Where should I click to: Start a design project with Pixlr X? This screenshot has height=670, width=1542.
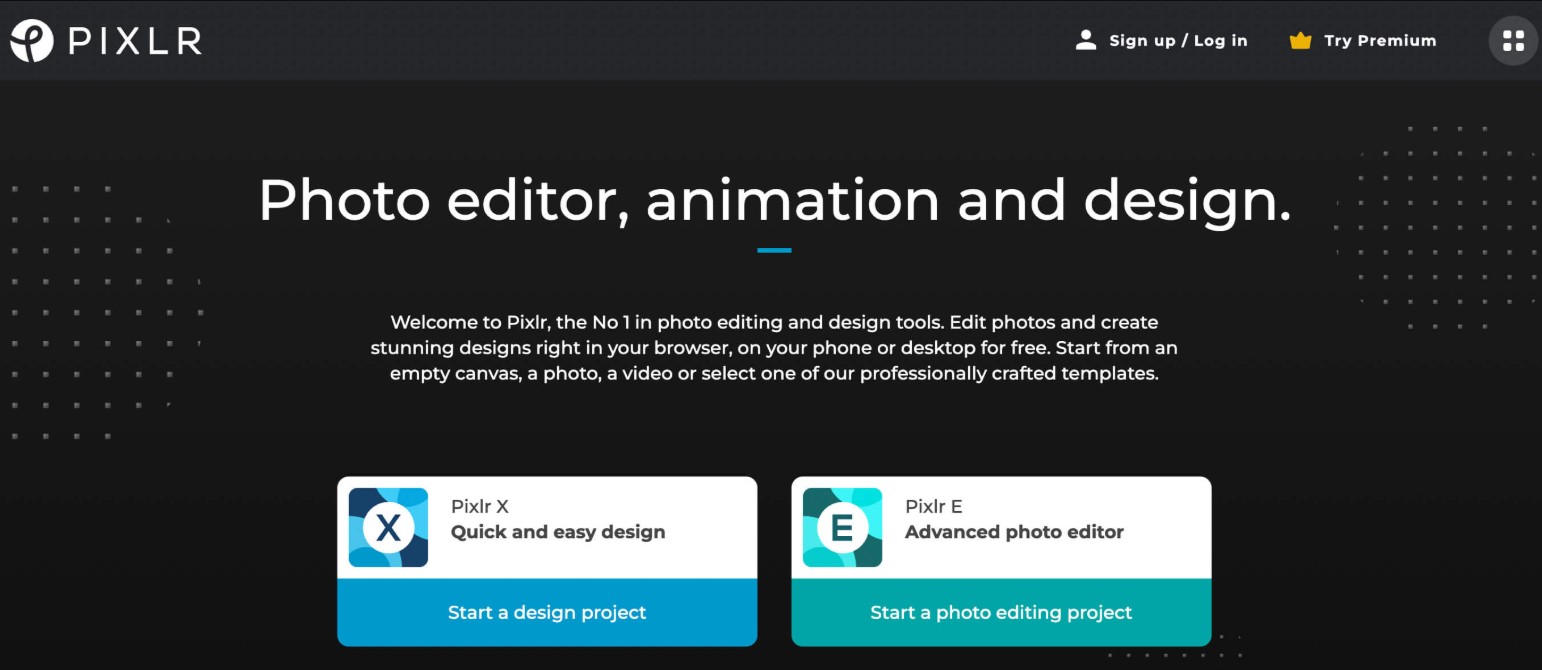(547, 611)
